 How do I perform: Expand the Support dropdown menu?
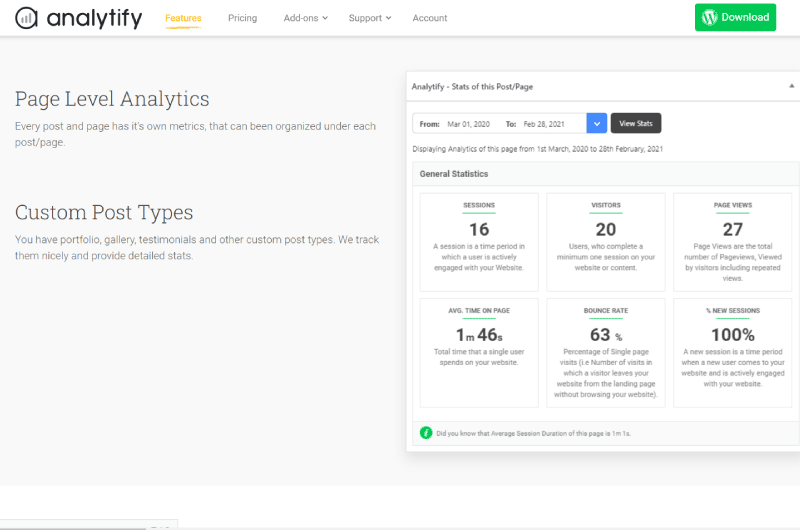(x=370, y=18)
